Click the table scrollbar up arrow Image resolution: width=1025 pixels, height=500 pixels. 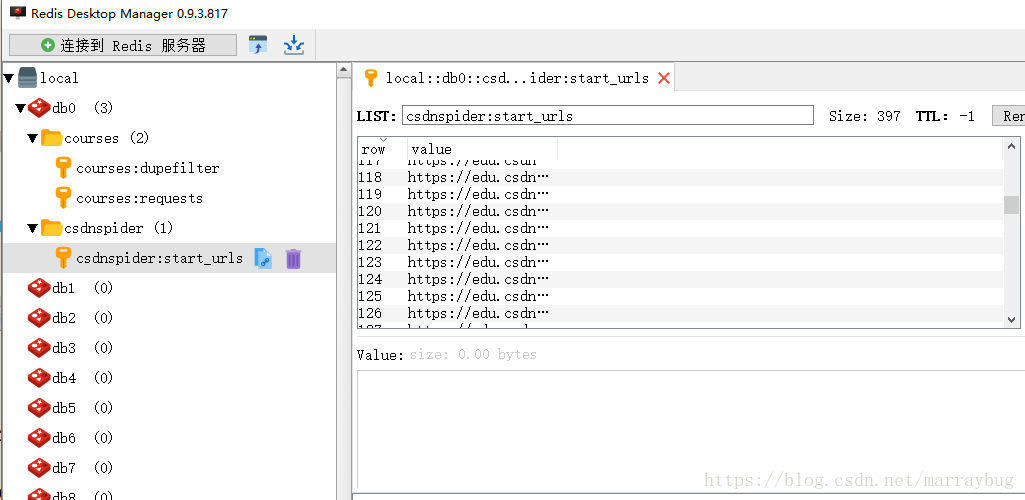tap(1011, 146)
